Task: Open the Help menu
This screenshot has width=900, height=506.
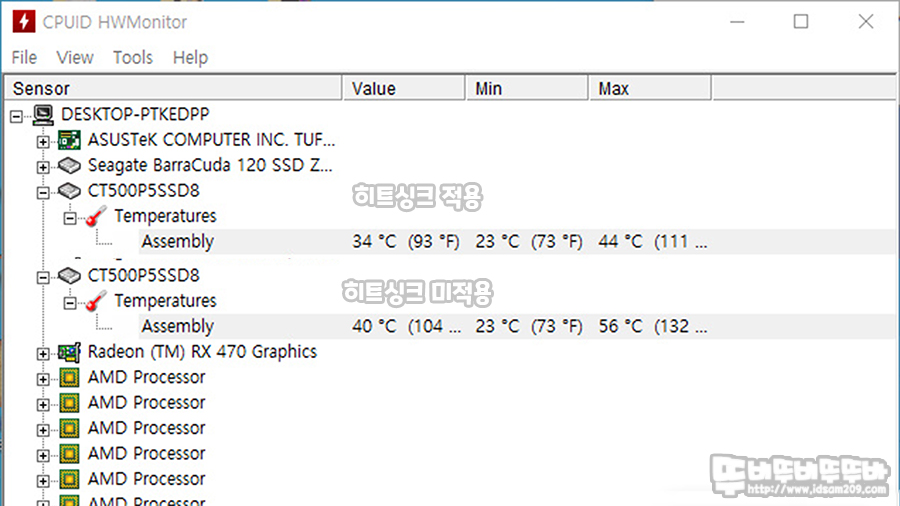Action: click(x=191, y=57)
